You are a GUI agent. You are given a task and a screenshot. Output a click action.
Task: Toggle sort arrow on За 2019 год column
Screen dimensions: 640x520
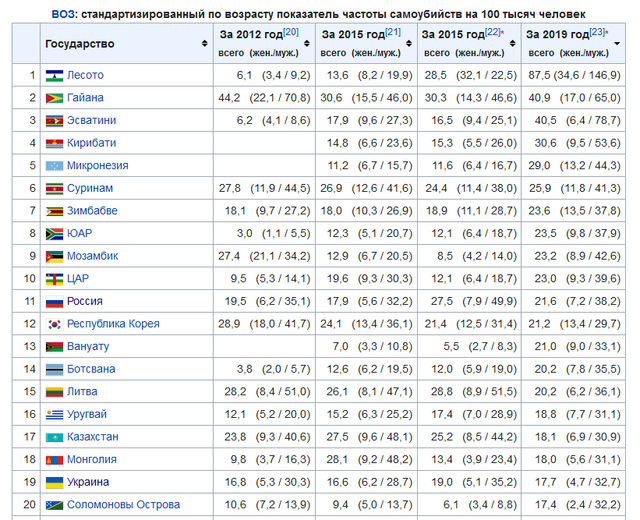click(617, 43)
